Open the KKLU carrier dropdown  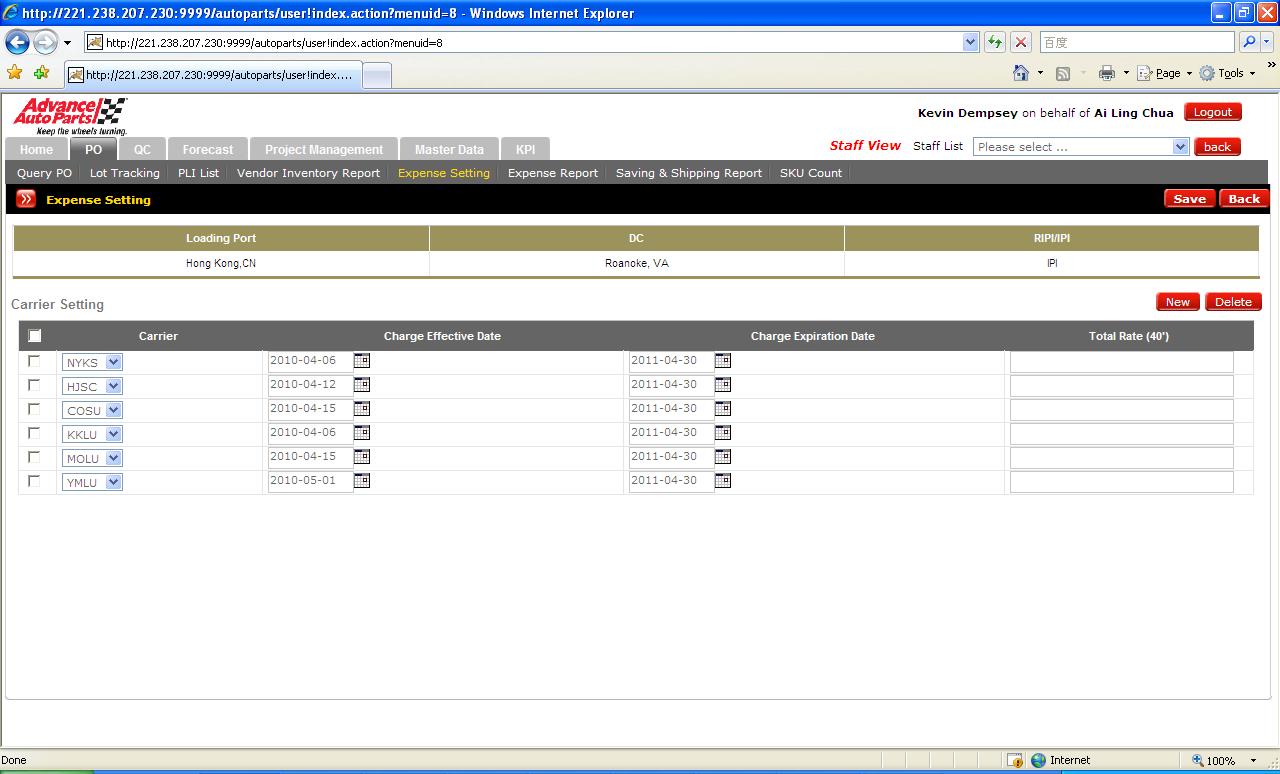point(113,434)
